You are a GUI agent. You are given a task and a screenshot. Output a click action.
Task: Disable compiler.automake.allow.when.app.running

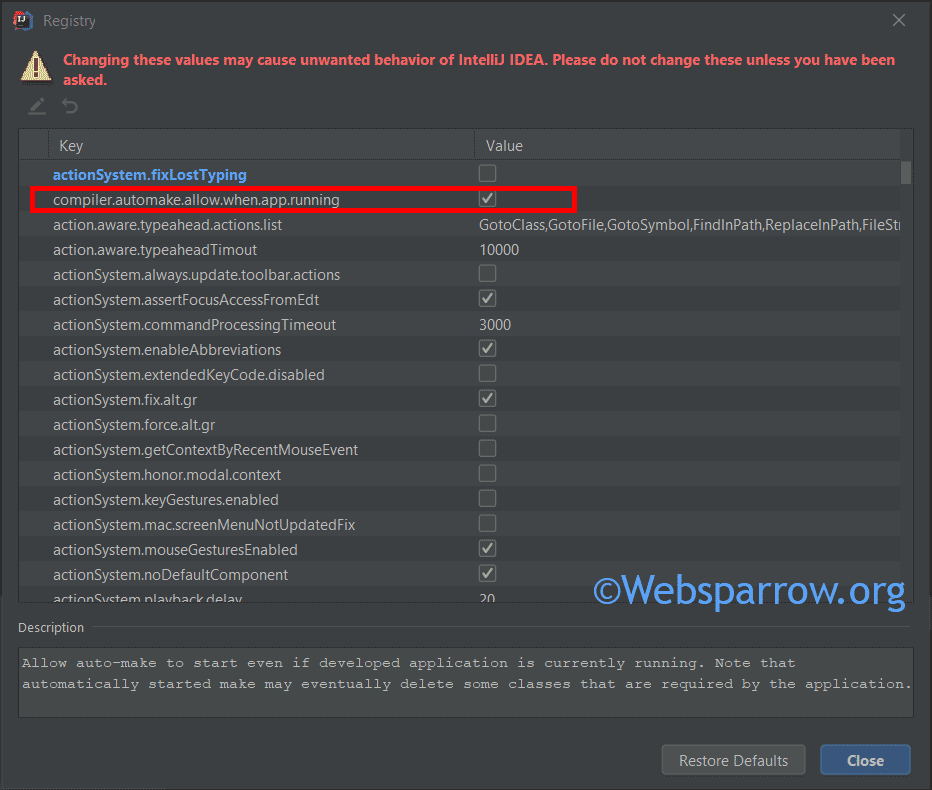487,199
